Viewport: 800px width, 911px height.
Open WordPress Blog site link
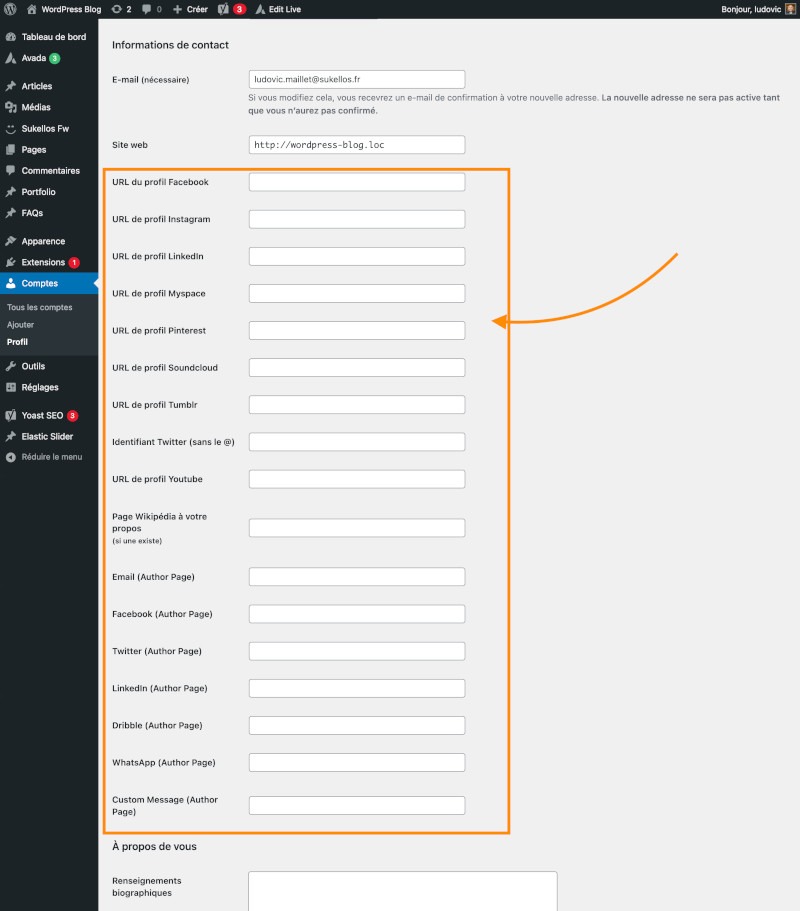tap(69, 9)
